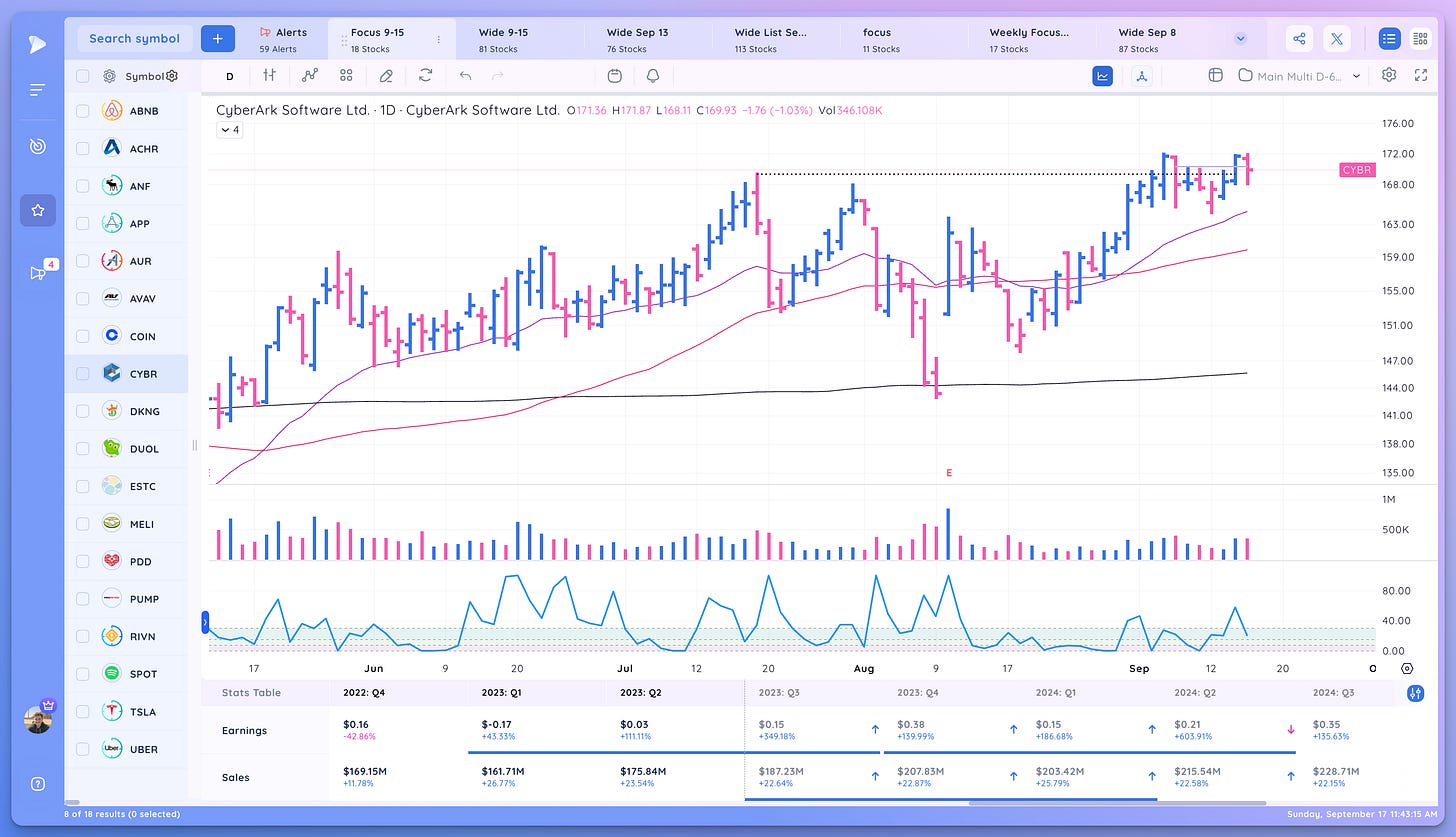Select RIVN in the watchlist
The height and width of the screenshot is (837, 1456).
pyautogui.click(x=126, y=636)
